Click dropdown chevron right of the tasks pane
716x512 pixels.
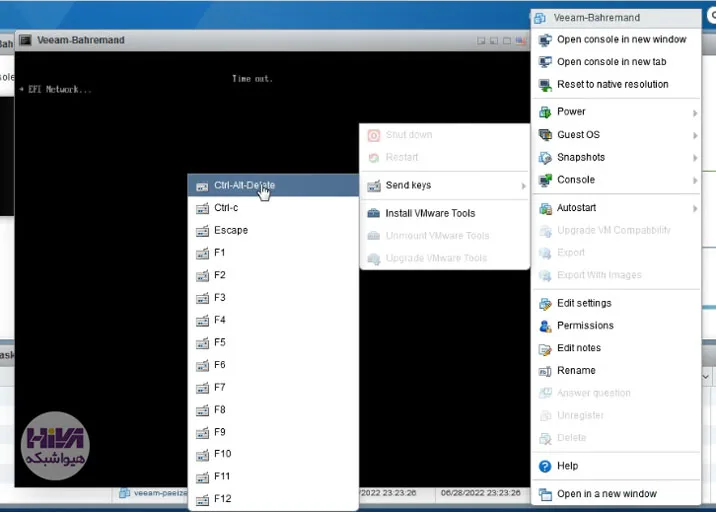click(705, 377)
